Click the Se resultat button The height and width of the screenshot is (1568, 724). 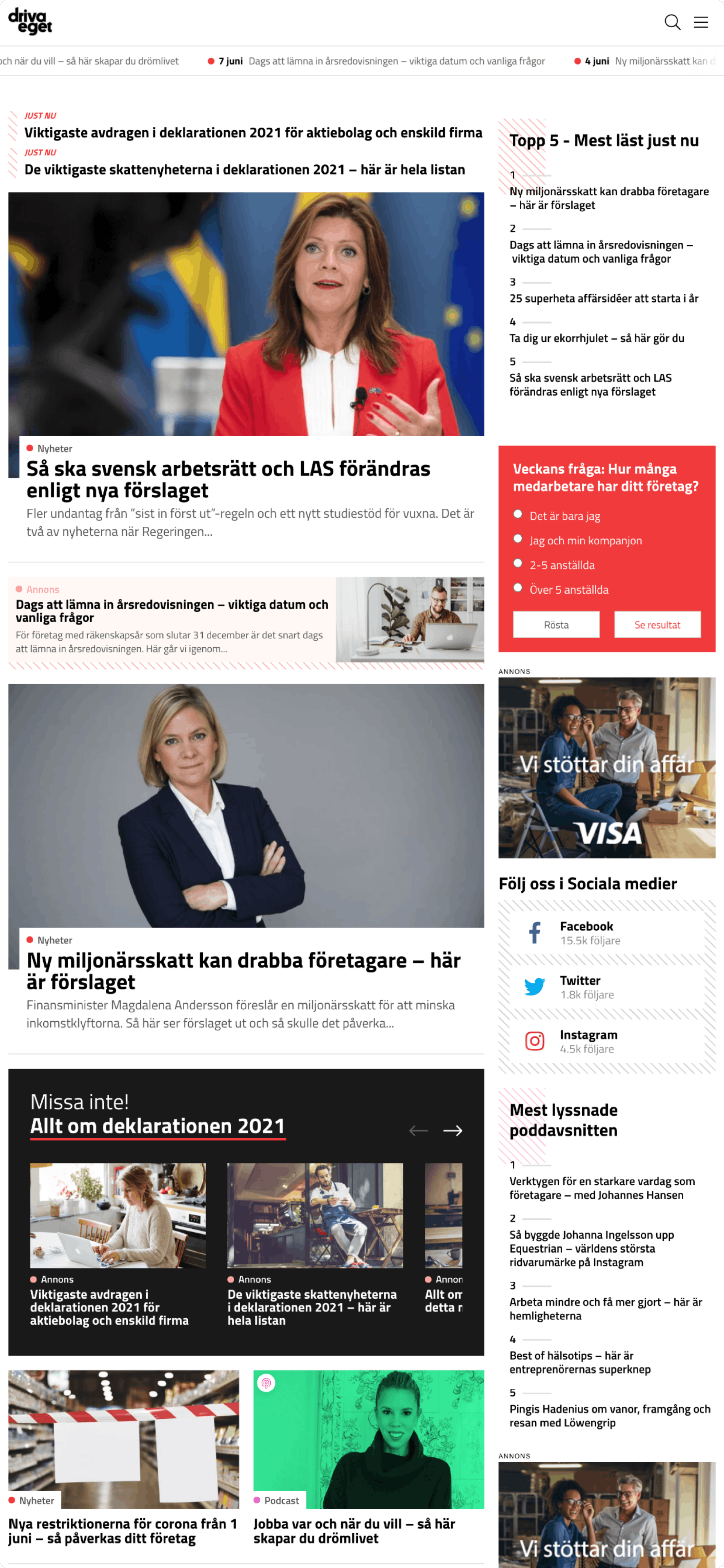(x=657, y=625)
